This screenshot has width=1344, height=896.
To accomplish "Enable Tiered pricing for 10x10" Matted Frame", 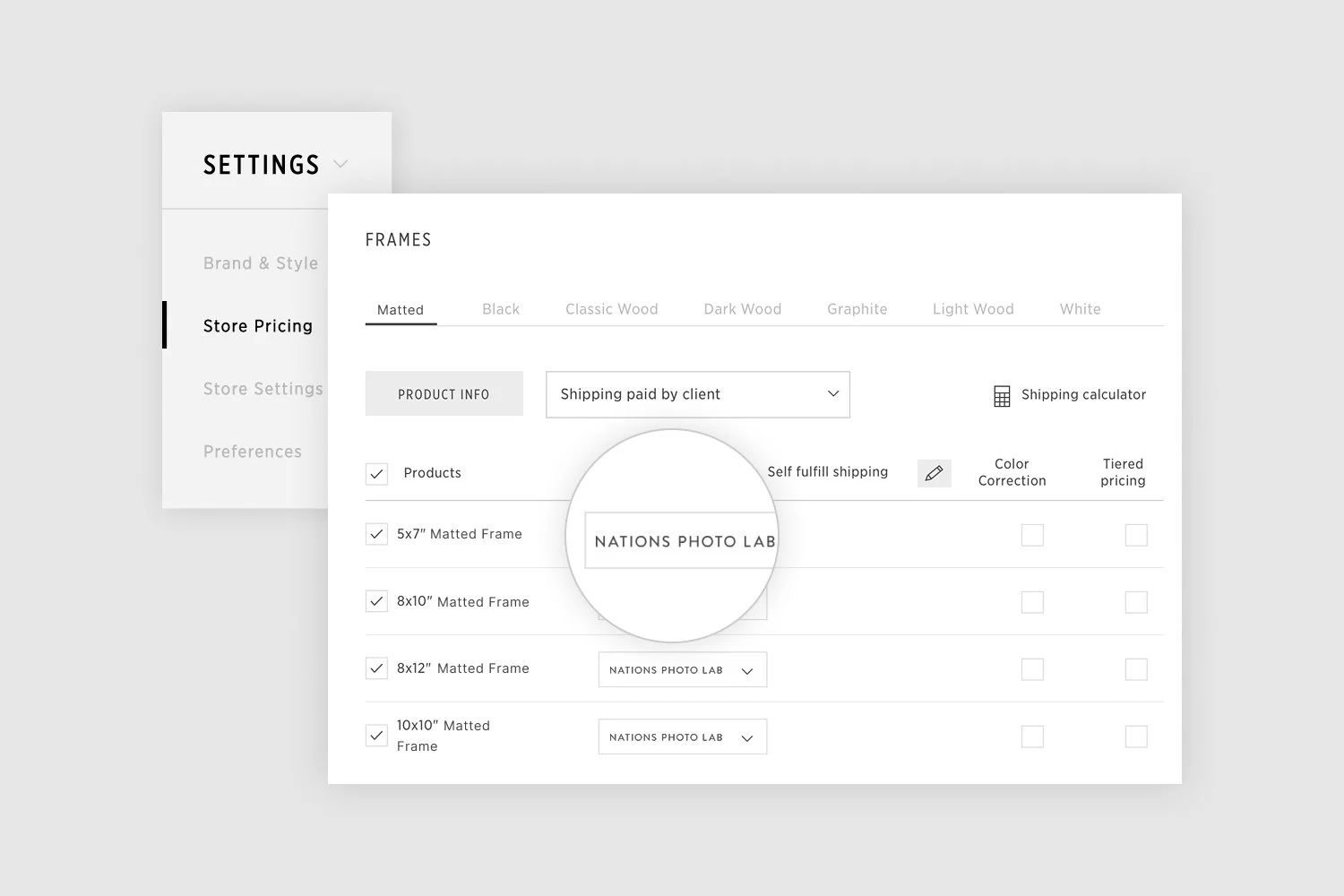I will tap(1136, 737).
